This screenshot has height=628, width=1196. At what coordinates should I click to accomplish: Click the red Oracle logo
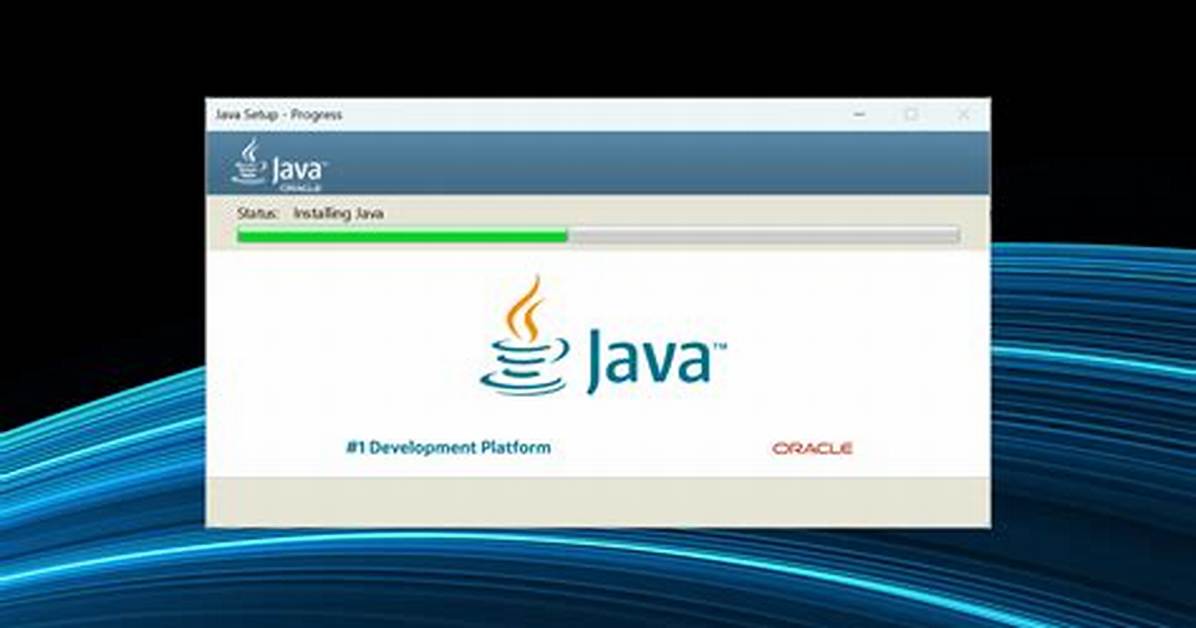(x=812, y=448)
